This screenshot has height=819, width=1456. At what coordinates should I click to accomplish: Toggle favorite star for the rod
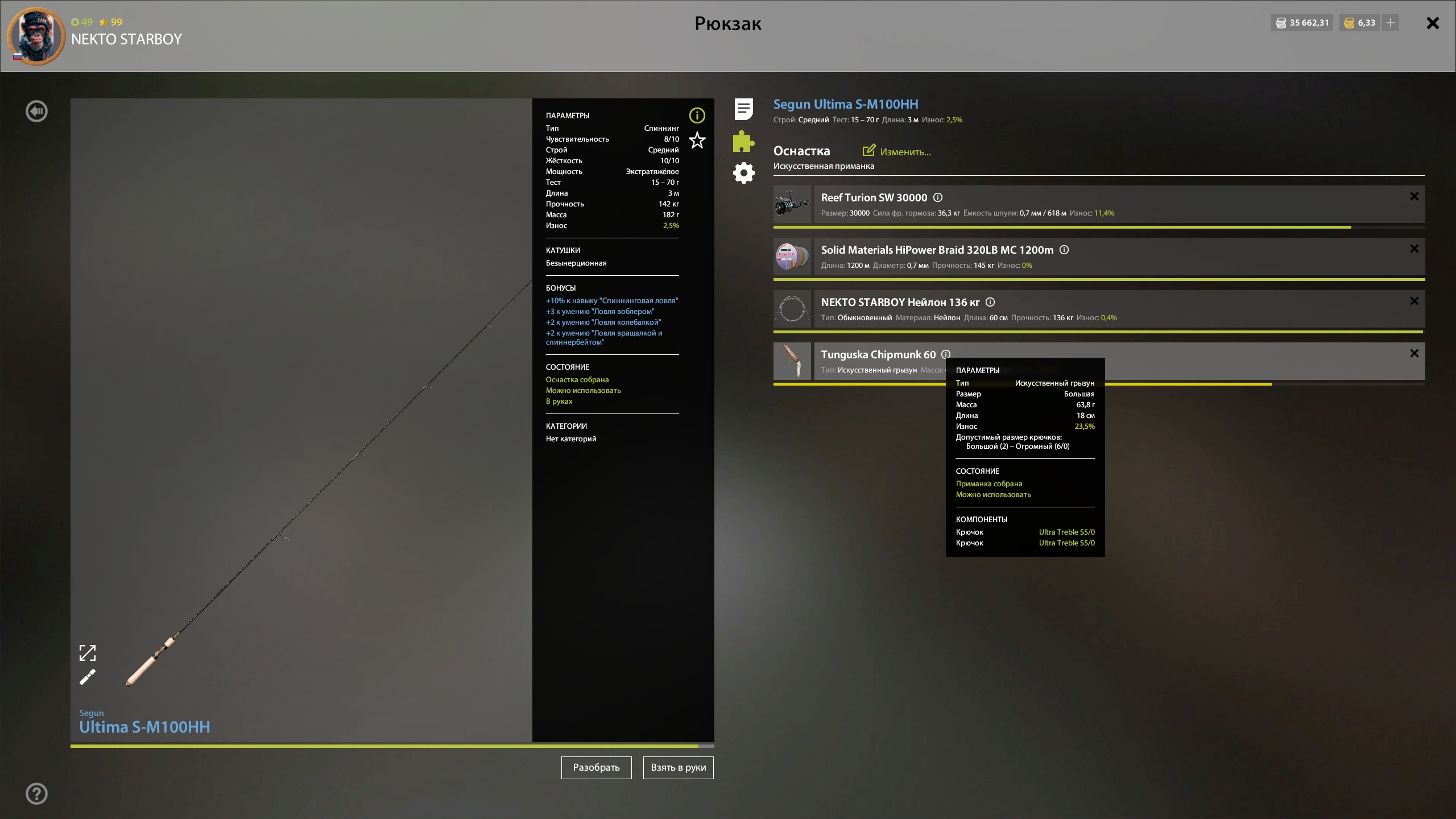point(697,140)
